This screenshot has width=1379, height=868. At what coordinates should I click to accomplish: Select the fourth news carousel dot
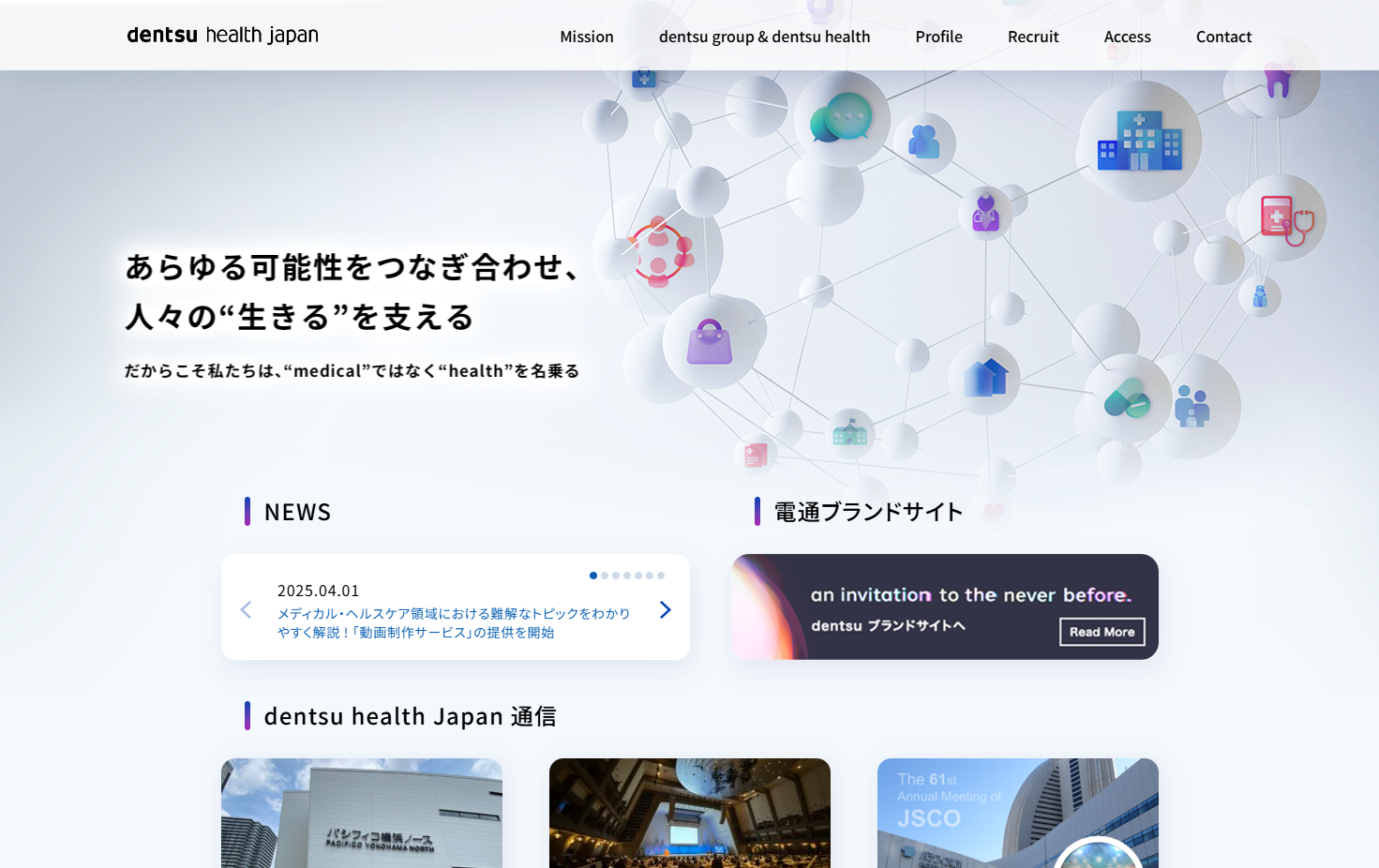click(627, 576)
